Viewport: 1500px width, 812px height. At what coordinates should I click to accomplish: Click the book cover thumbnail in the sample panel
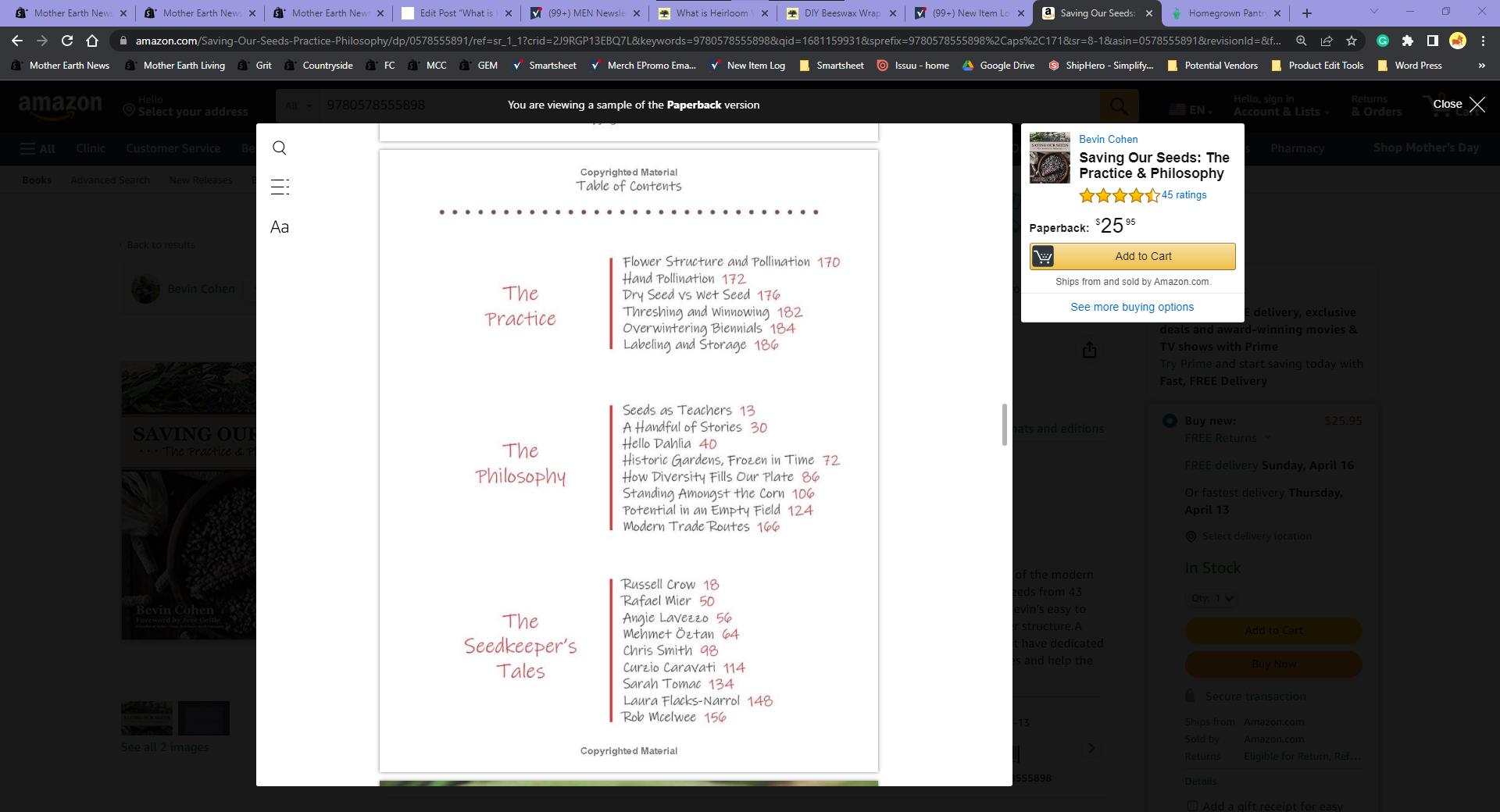click(1050, 158)
